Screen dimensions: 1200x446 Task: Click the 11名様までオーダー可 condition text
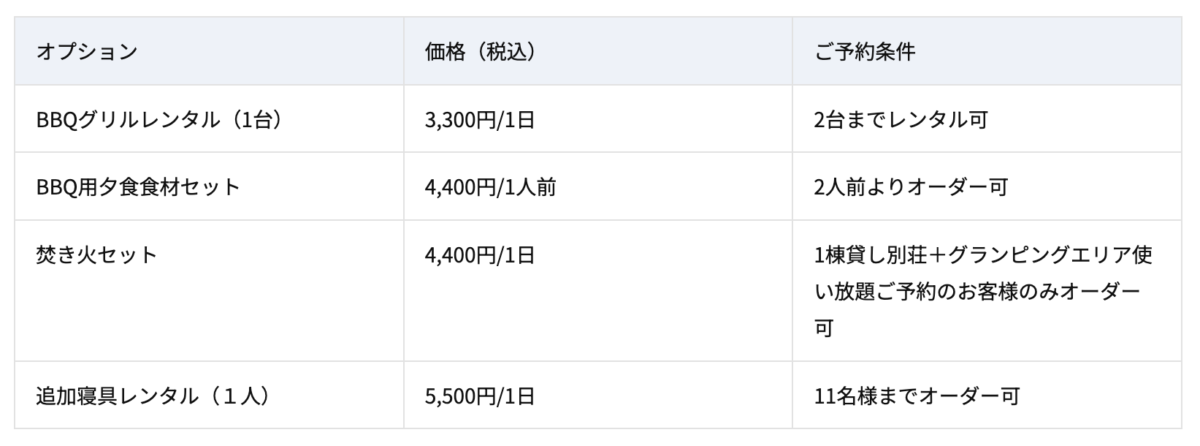click(x=917, y=396)
